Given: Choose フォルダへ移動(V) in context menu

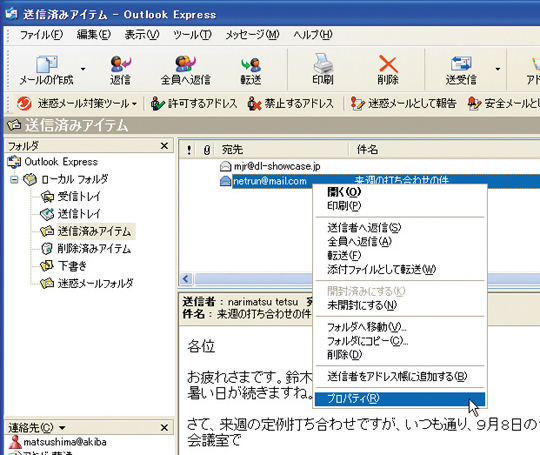Looking at the screenshot, I should tap(399, 327).
